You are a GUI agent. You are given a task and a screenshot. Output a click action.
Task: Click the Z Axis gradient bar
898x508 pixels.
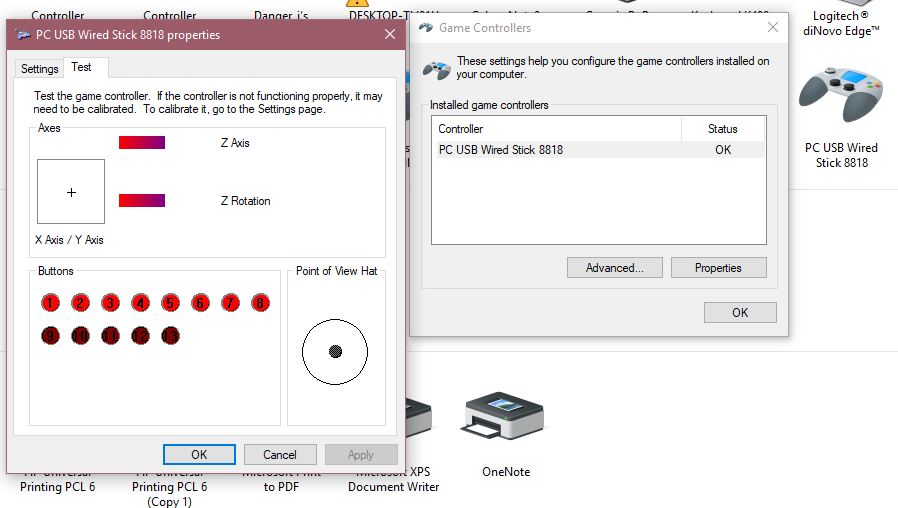(142, 142)
